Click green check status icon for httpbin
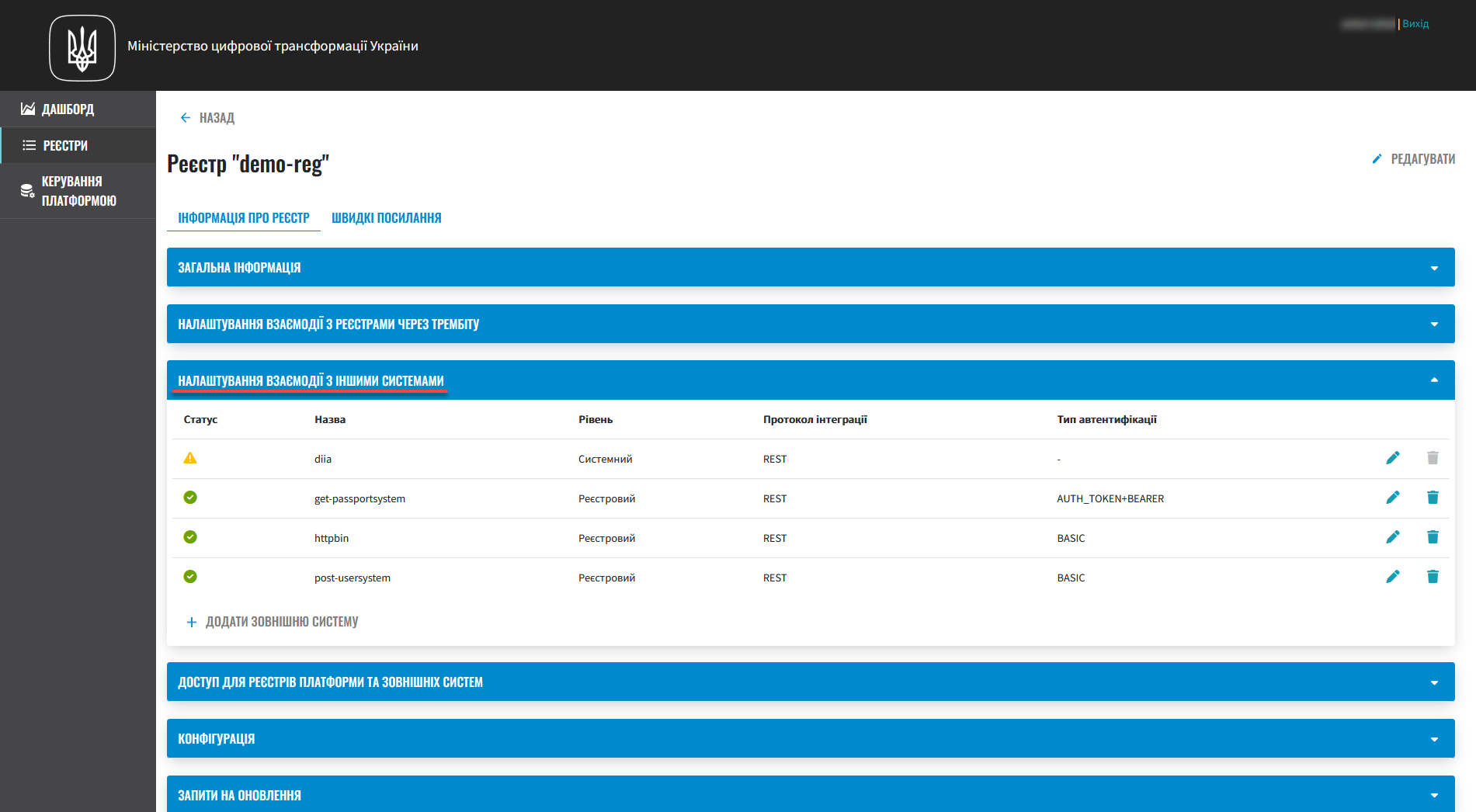This screenshot has height=812, width=1476. click(190, 537)
